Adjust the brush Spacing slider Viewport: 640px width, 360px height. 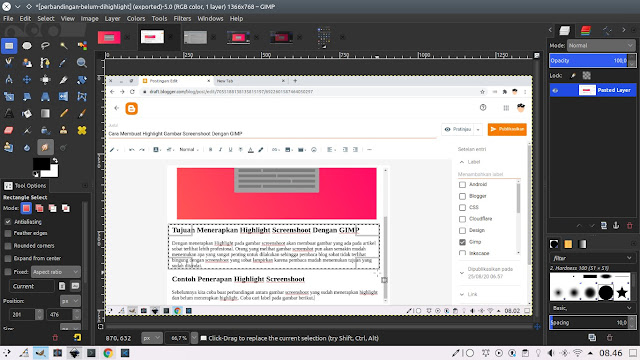click(x=592, y=322)
